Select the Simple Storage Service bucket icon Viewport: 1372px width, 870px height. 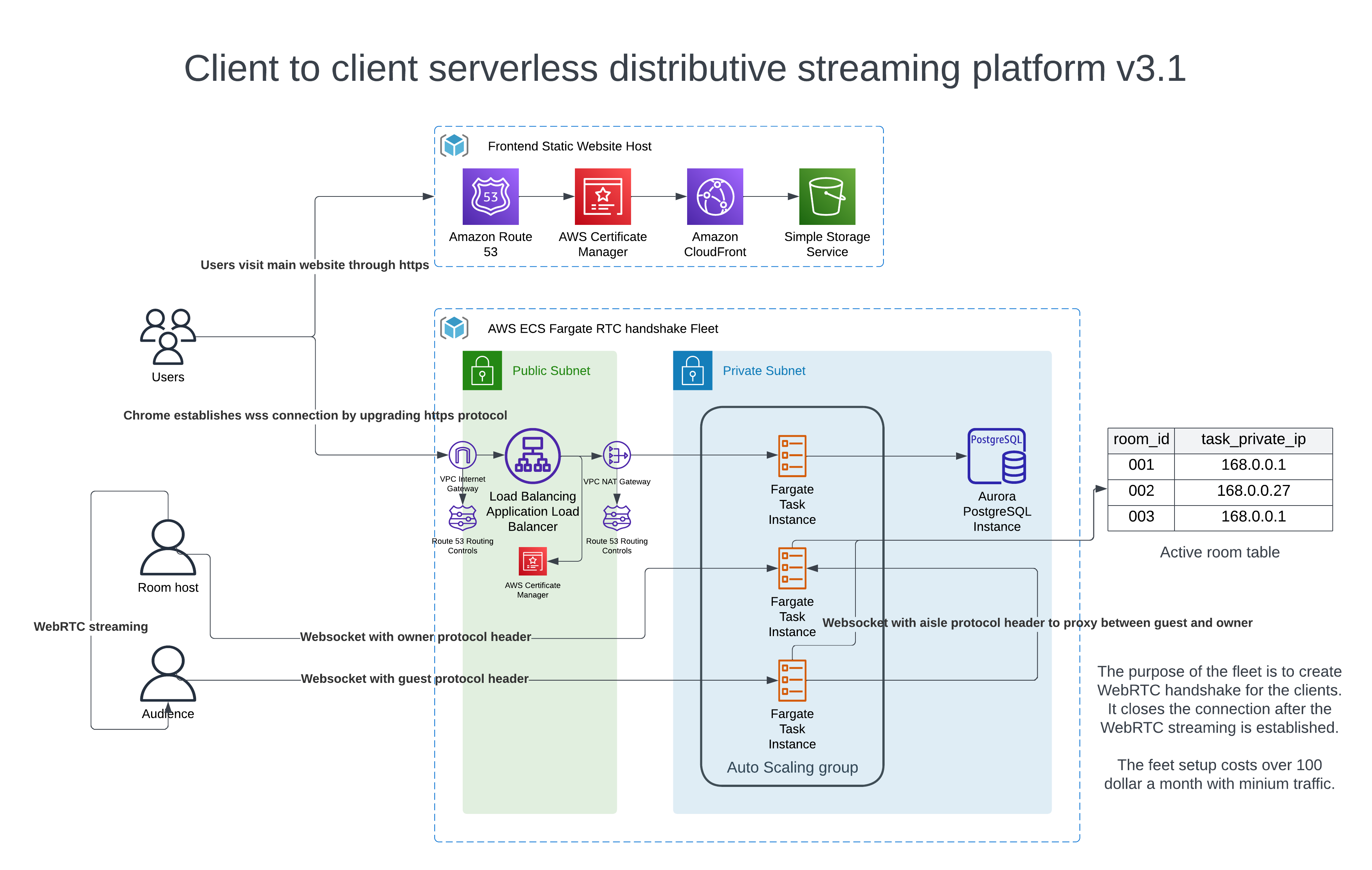click(x=827, y=196)
